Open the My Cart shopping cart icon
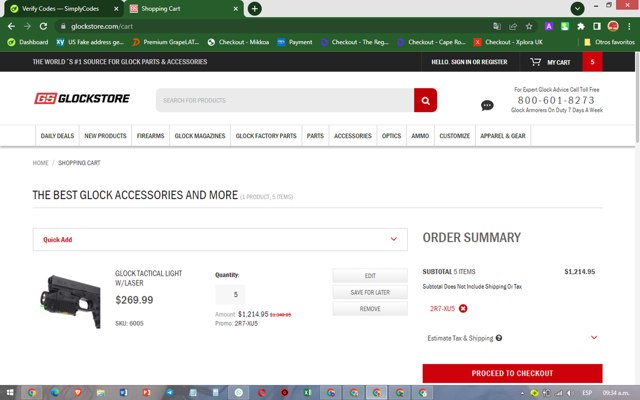Viewport: 640px width, 400px height. (535, 62)
